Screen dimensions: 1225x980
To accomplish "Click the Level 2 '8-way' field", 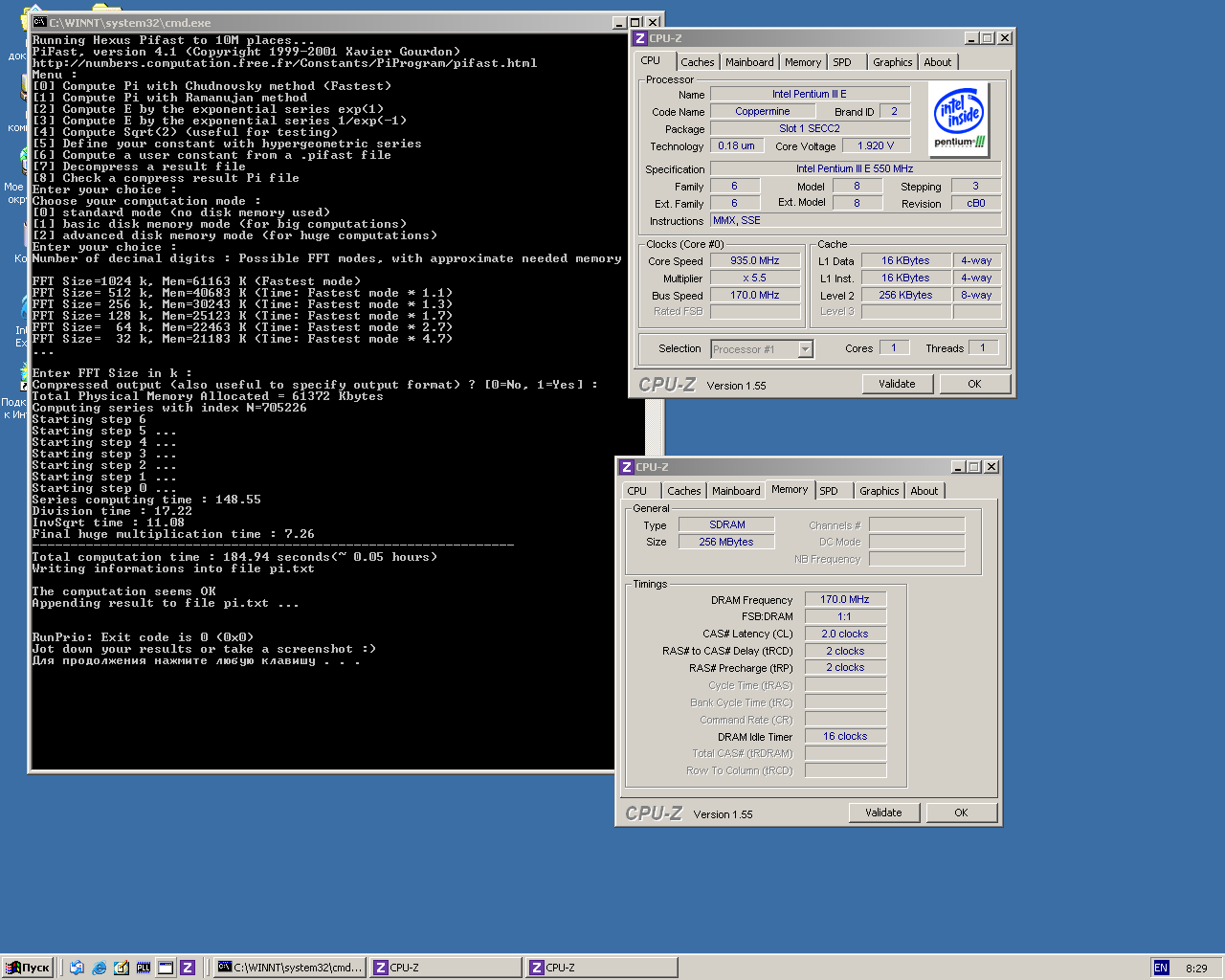I will (977, 295).
